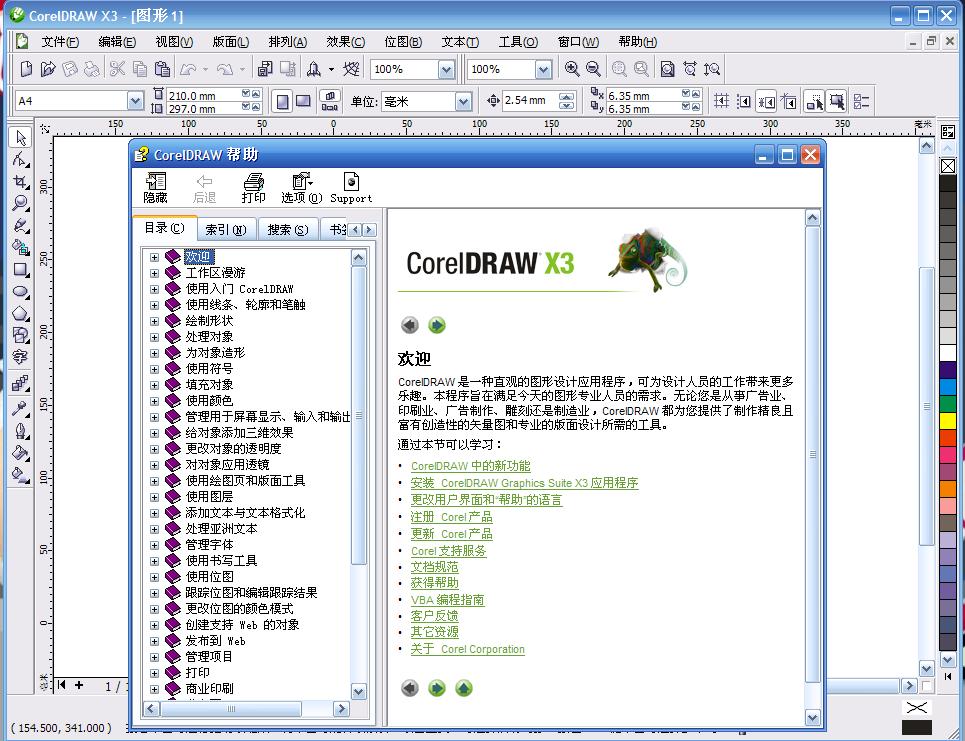This screenshot has height=741, width=965.
Task: Open the 效果(C) menu
Action: [x=345, y=42]
